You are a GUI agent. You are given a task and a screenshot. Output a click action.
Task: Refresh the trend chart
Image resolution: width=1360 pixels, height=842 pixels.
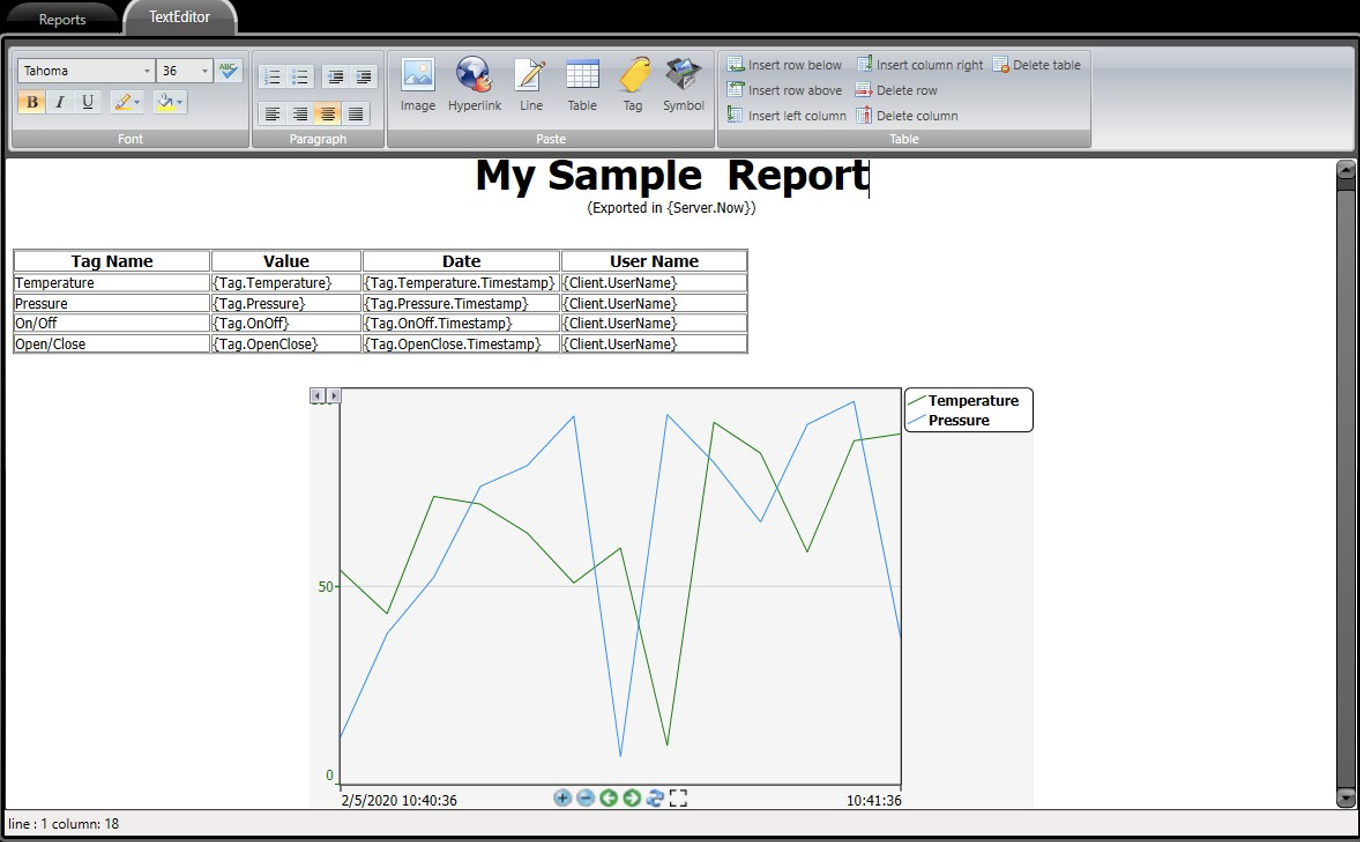click(x=655, y=797)
